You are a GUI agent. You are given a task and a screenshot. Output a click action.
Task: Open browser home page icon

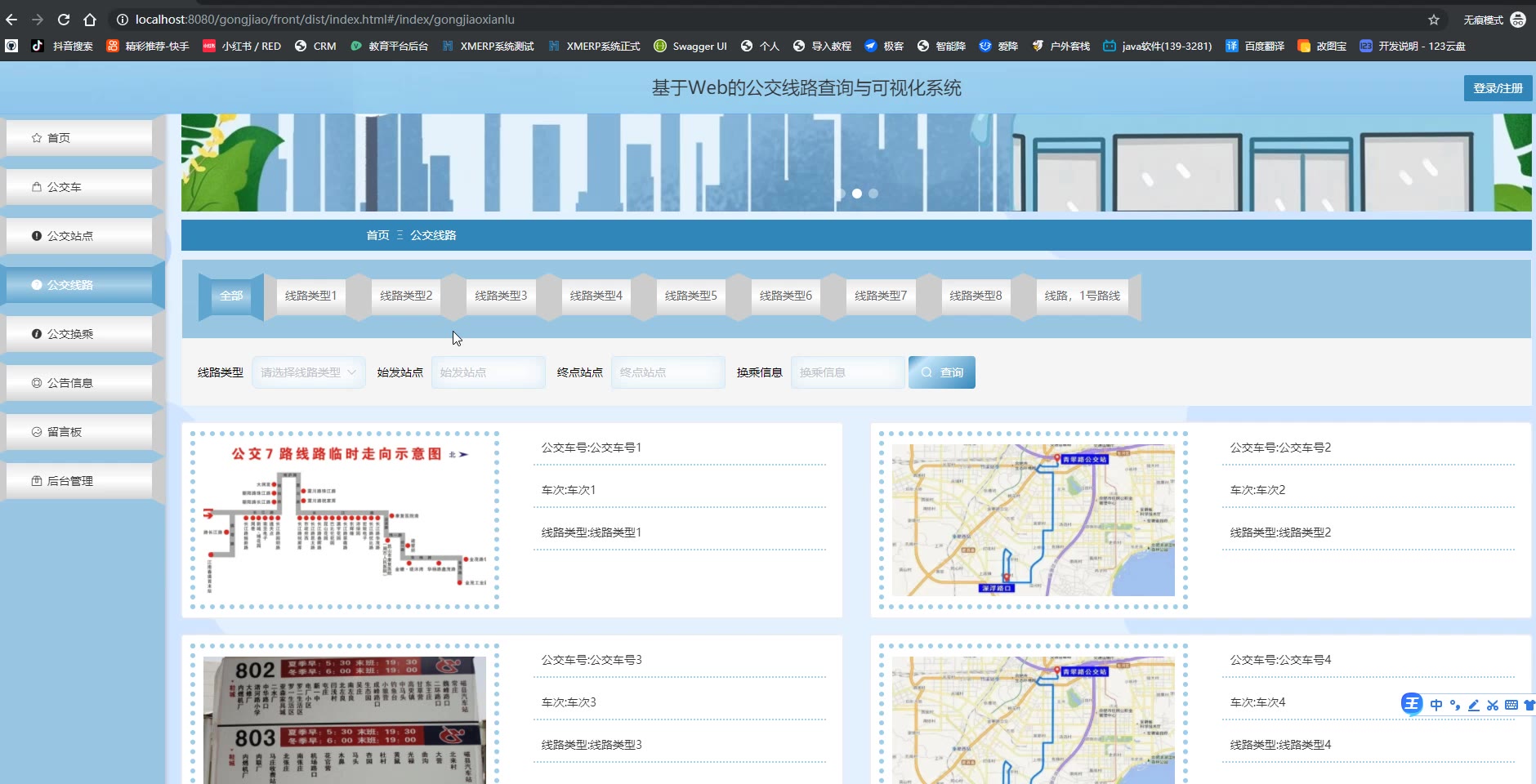click(x=90, y=20)
